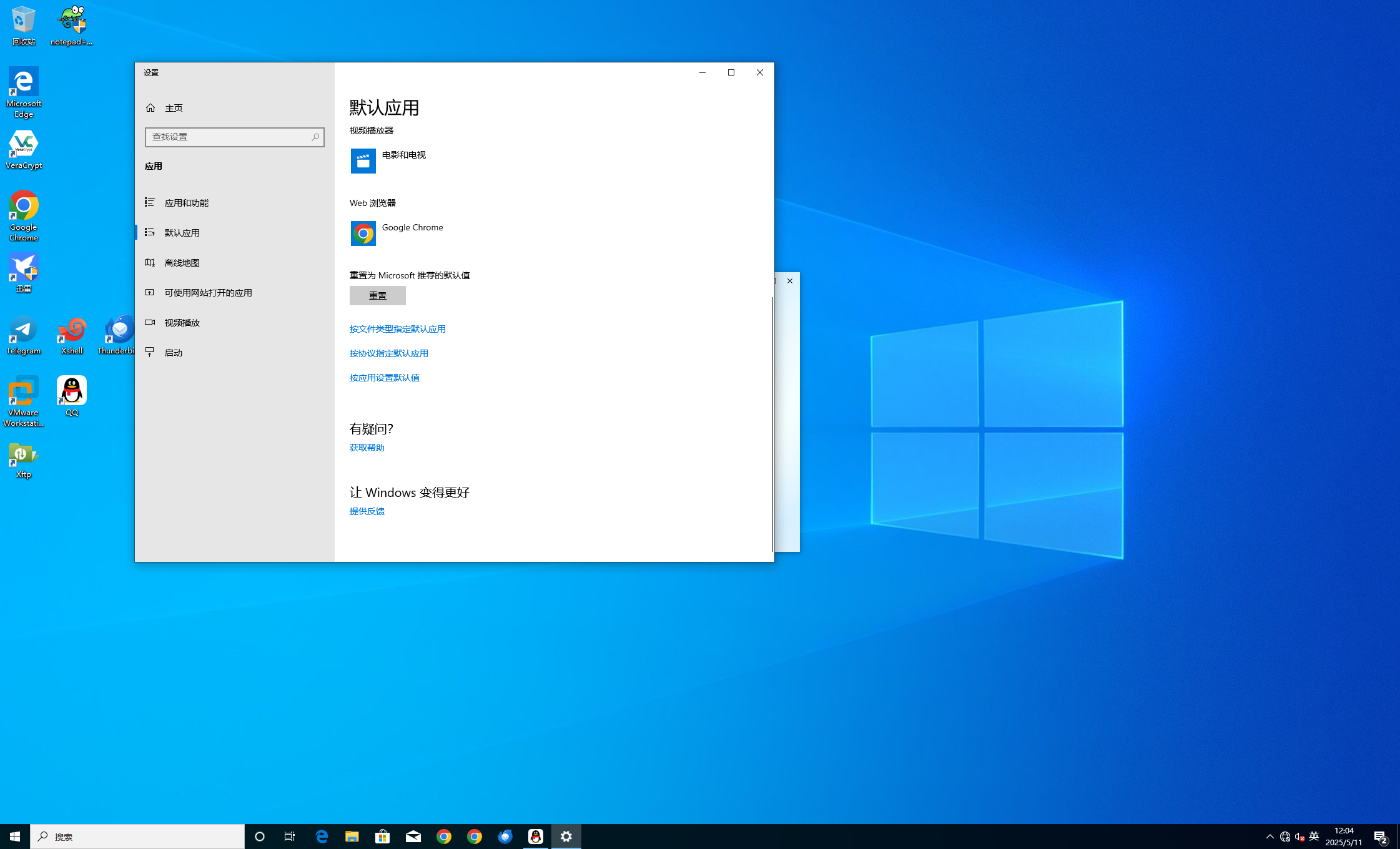Maximize the Settings window

tap(731, 72)
